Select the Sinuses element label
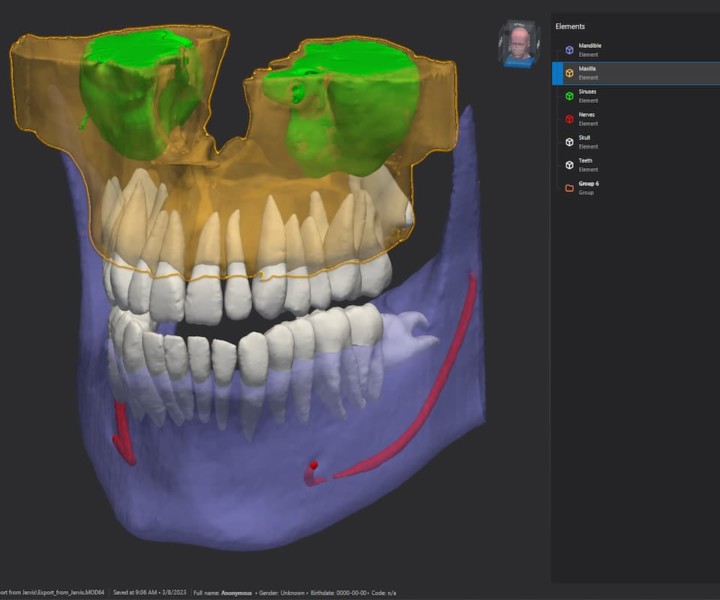Image resolution: width=720 pixels, height=600 pixels. tap(589, 92)
